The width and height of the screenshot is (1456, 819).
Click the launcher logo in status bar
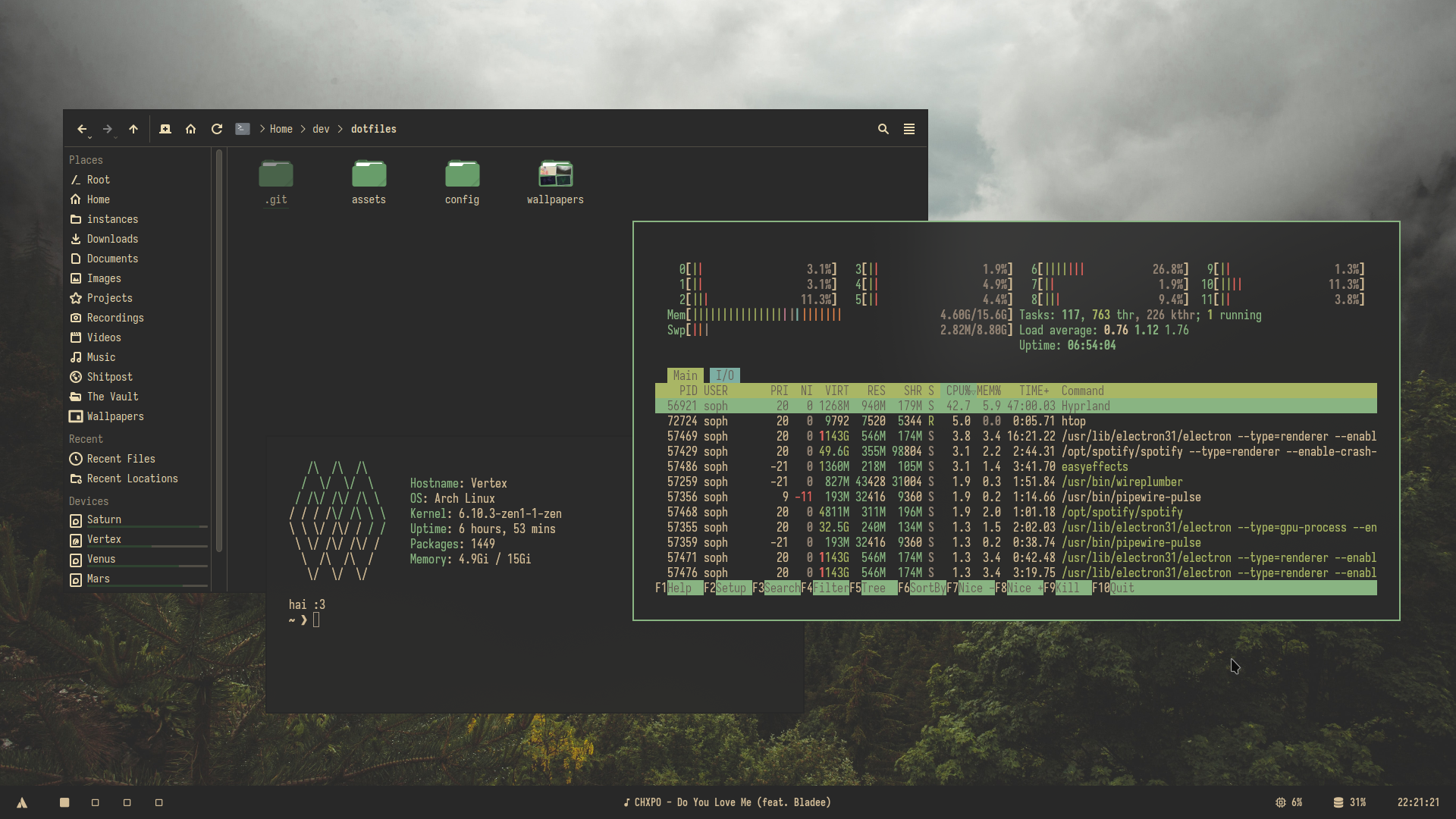click(22, 802)
